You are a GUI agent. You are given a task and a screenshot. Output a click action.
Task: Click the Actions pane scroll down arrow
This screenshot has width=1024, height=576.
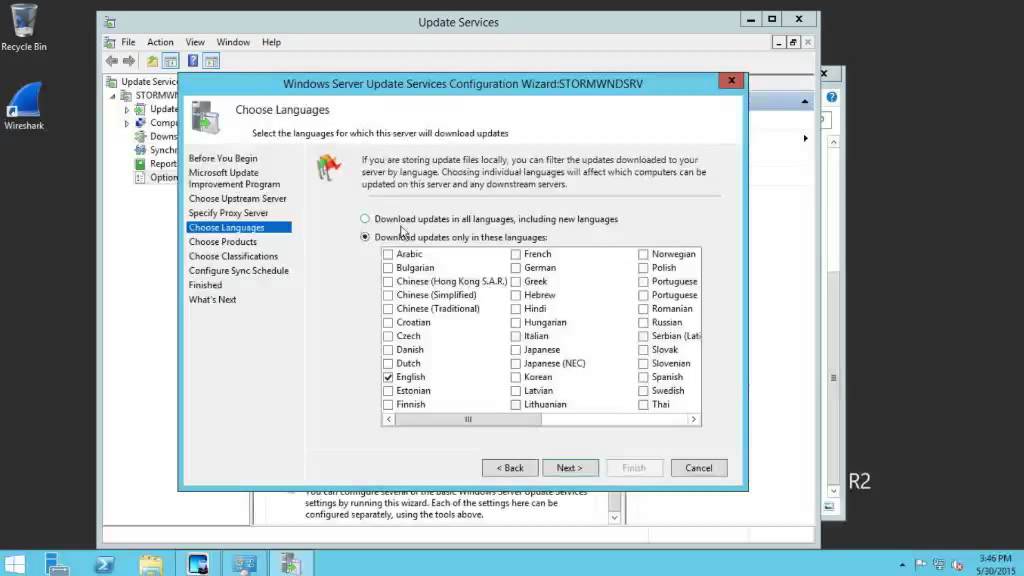coord(833,491)
